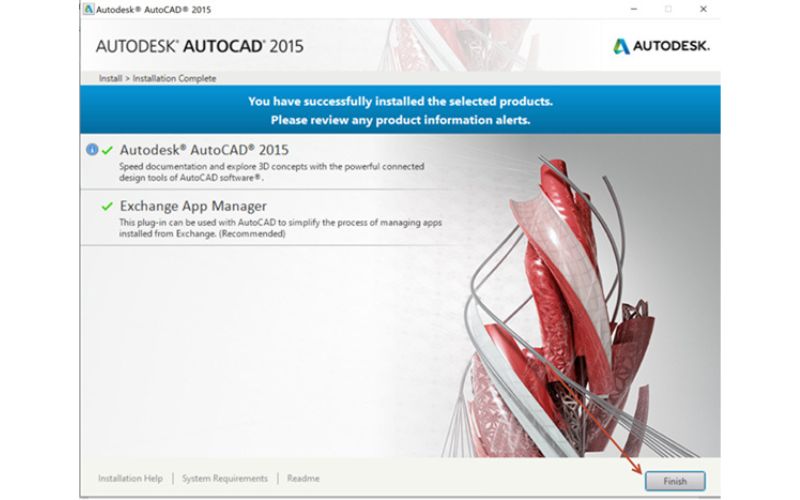Click the Autodesk logo at top right
Screen dimensions: 800x500
click(x=661, y=46)
